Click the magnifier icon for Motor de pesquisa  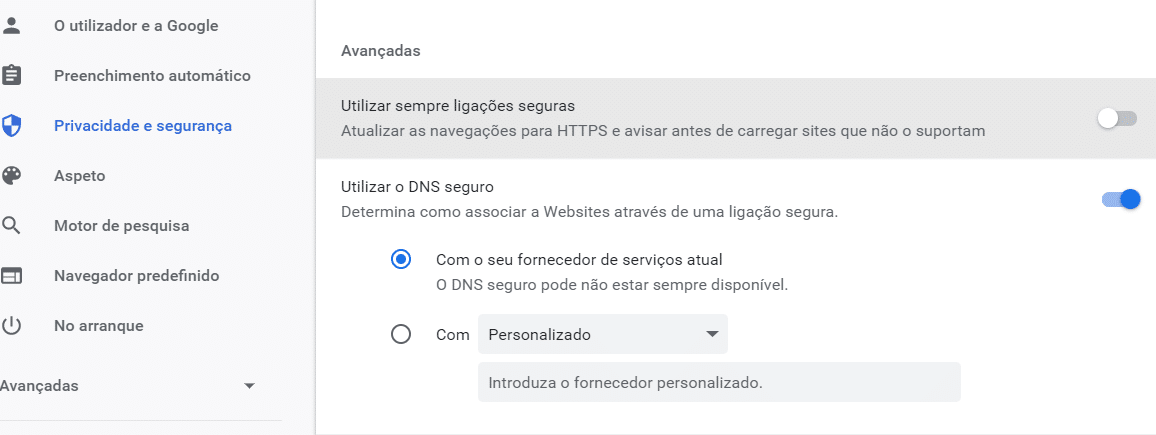[11, 226]
